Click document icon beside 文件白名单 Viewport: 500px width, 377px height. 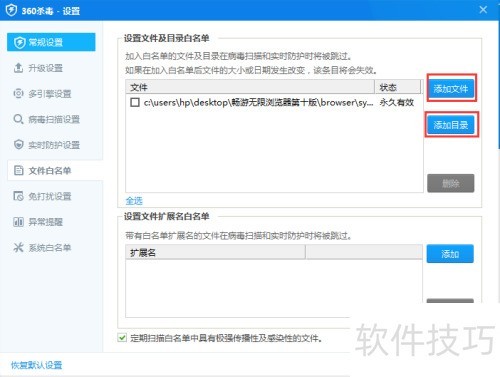point(18,170)
